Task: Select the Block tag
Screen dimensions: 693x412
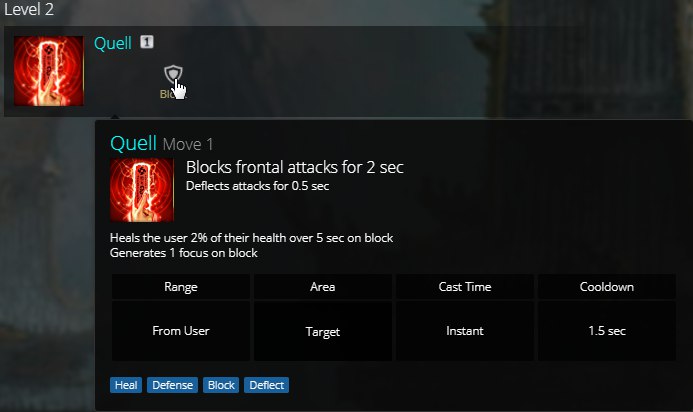Action: click(x=221, y=385)
